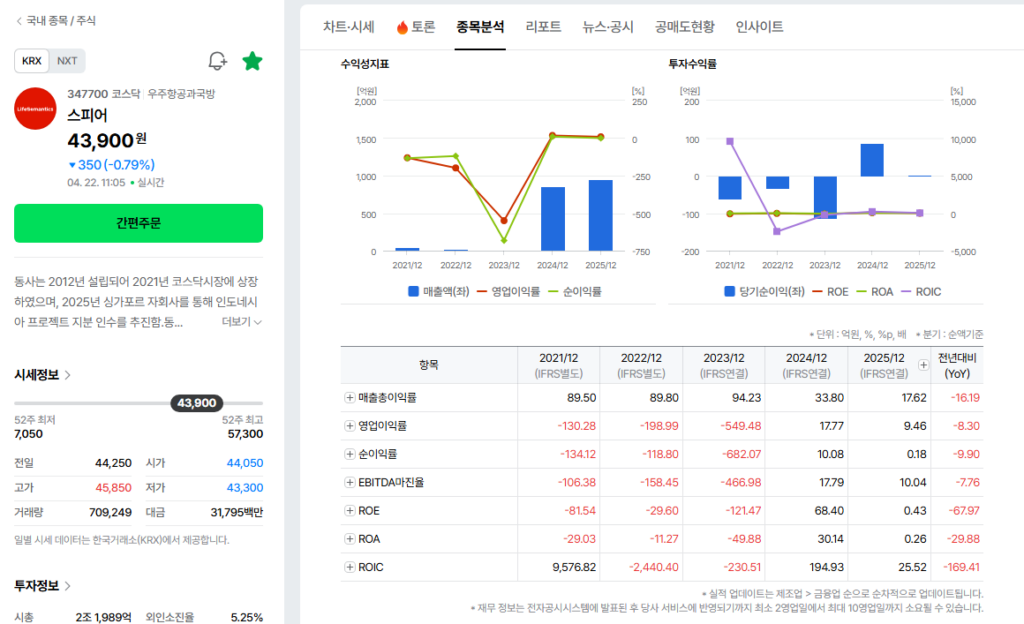Toggle ROA legend line

click(x=861, y=292)
